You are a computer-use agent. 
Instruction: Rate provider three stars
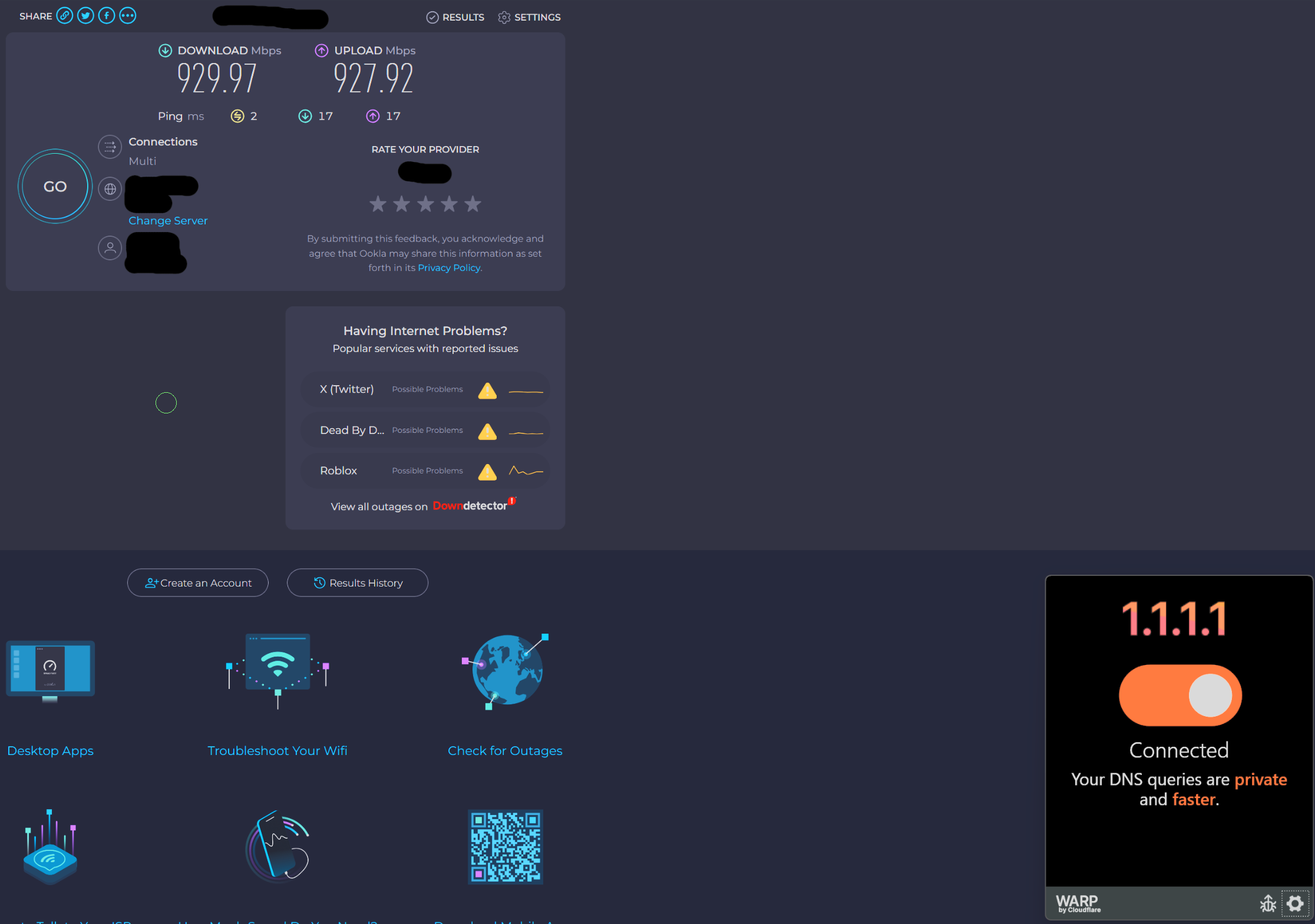coord(425,204)
